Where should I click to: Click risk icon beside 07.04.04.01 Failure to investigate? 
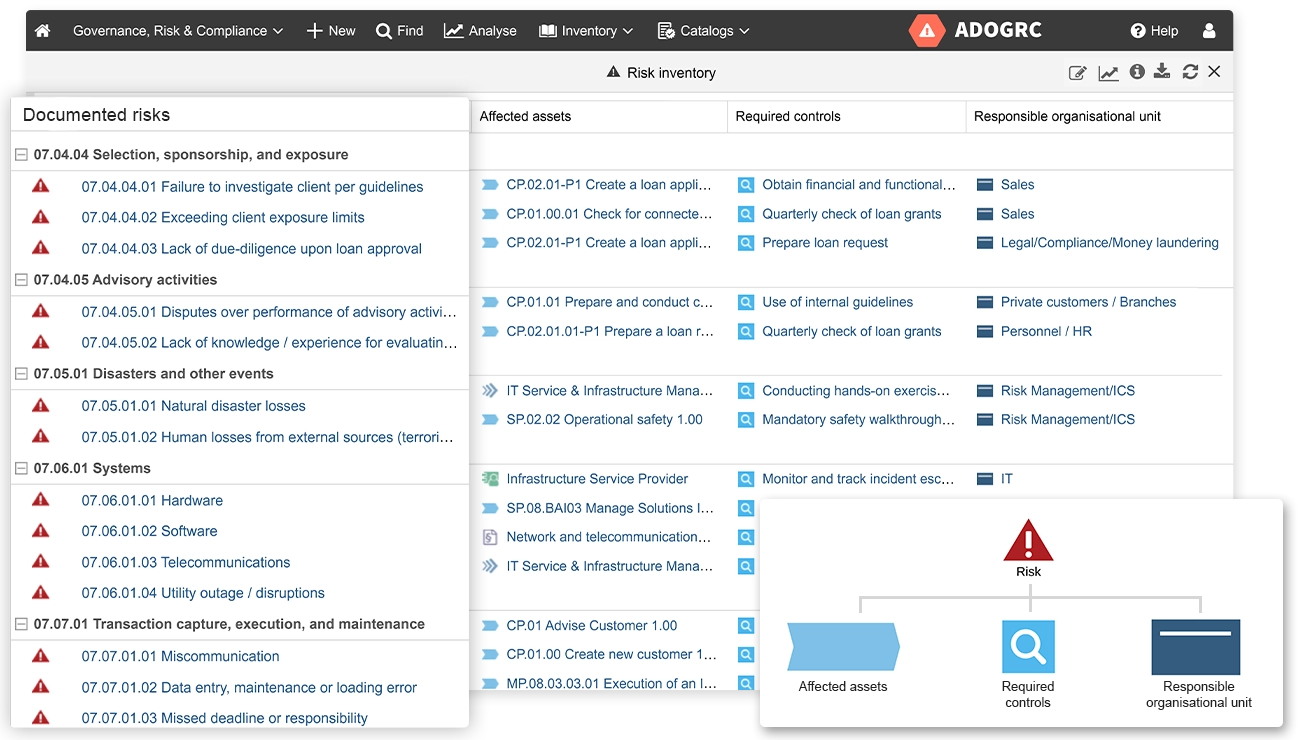(40, 186)
